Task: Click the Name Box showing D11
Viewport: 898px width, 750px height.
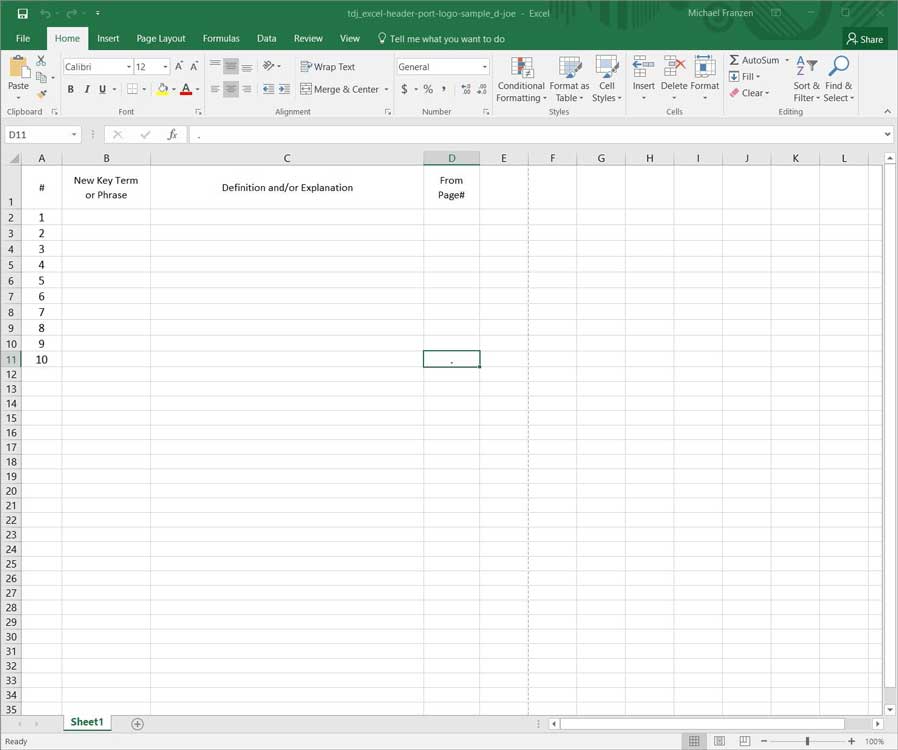Action: click(x=37, y=134)
